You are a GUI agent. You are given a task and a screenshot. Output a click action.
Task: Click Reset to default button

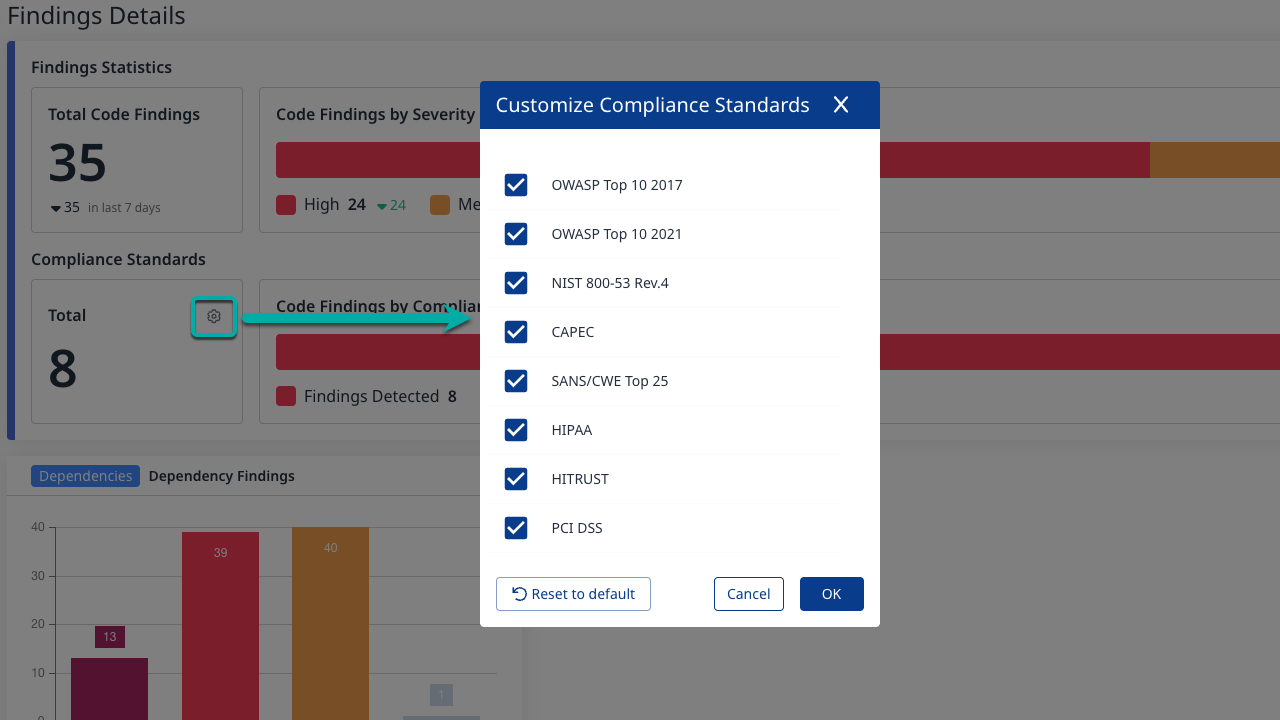[x=573, y=594]
